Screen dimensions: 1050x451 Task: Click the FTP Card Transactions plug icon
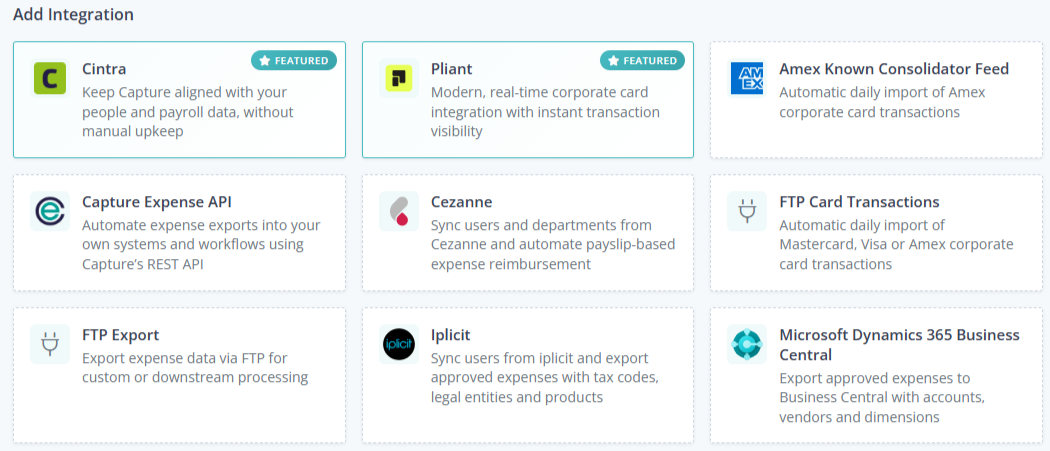[747, 211]
